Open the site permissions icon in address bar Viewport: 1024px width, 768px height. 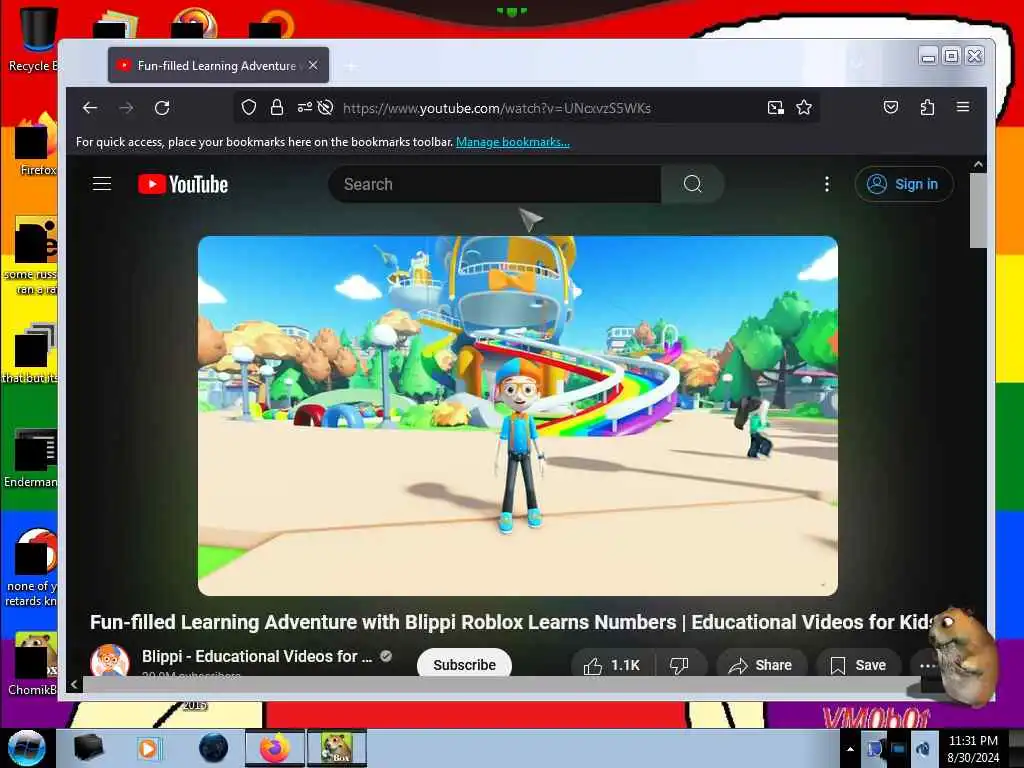click(x=305, y=107)
